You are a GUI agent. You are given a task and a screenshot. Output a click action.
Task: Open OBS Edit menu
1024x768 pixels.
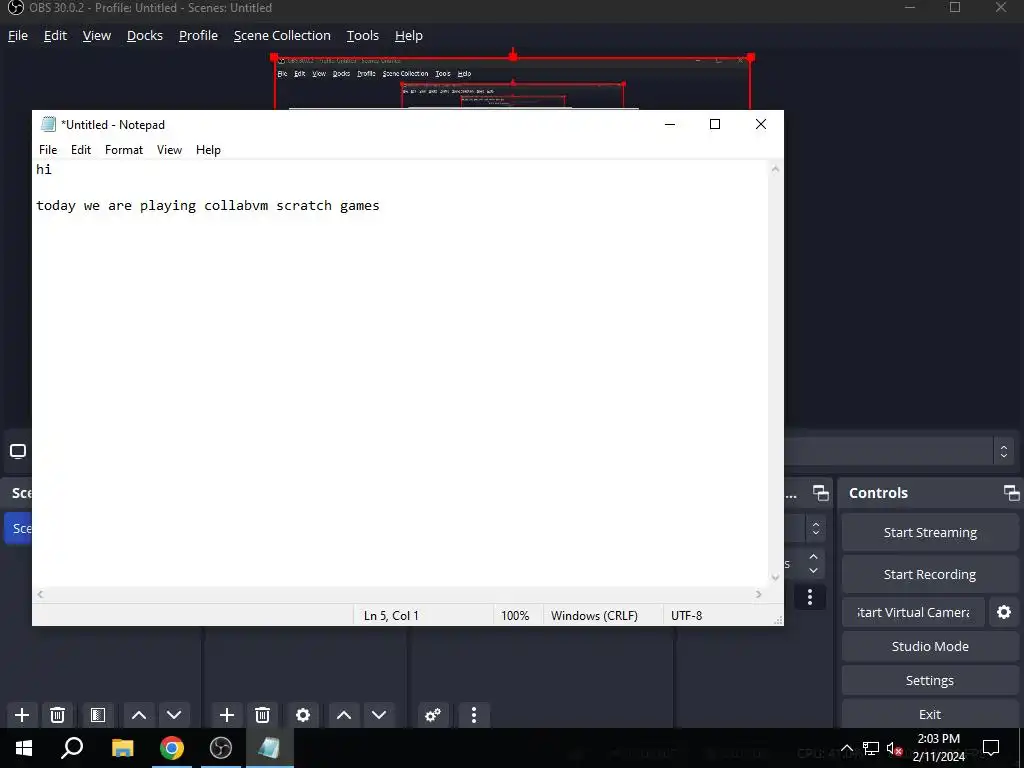pos(56,36)
